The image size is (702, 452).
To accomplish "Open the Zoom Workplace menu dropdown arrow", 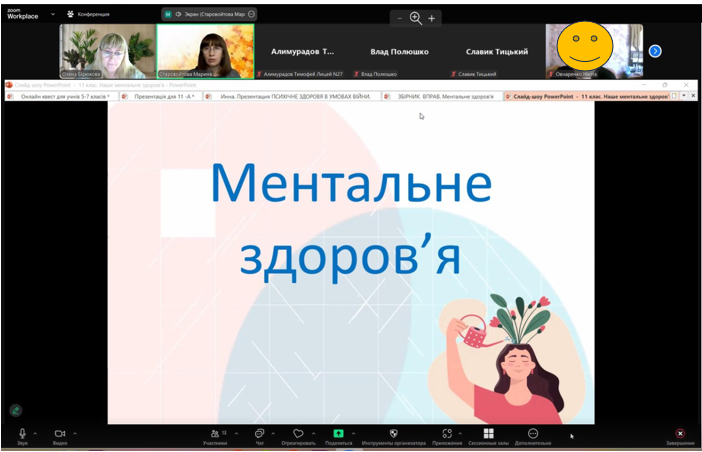I will coord(53,14).
